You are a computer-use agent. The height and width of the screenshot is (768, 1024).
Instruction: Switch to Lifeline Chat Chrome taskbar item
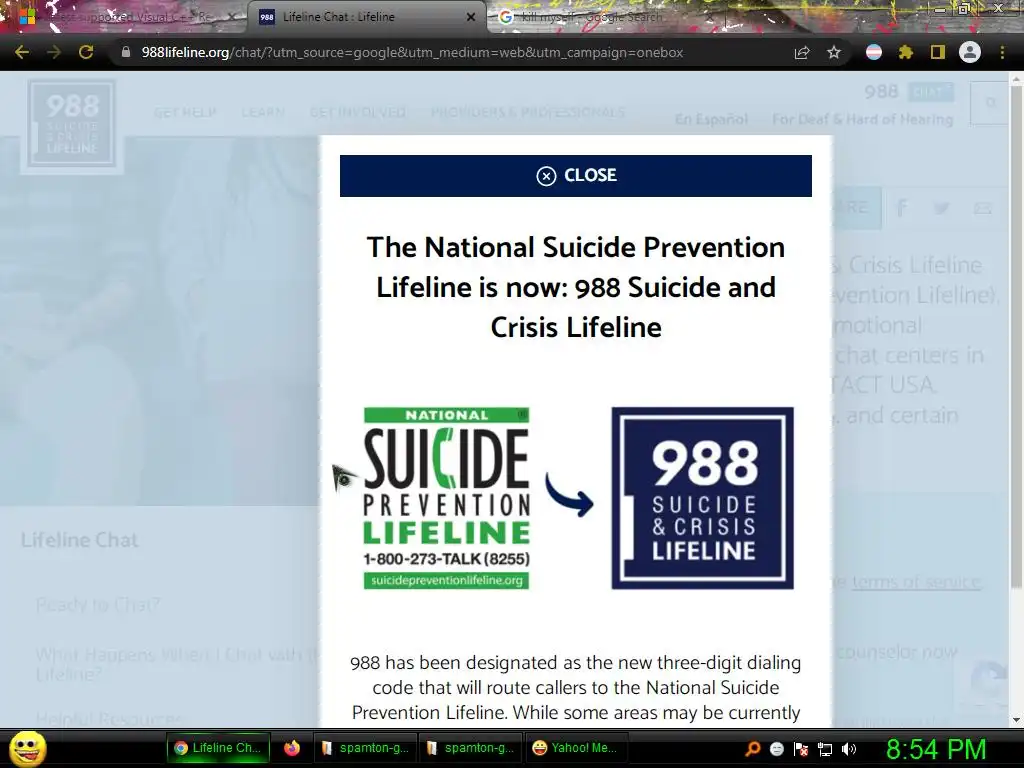(218, 748)
